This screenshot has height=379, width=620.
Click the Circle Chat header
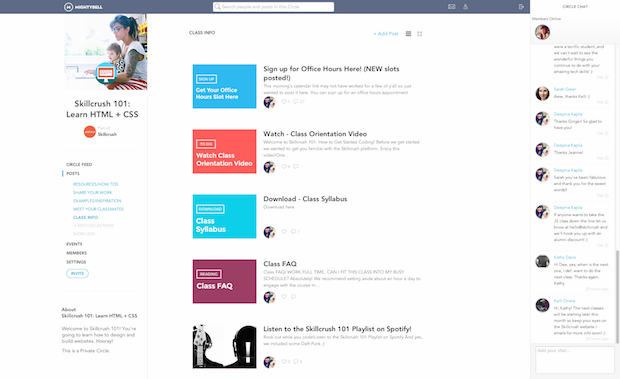575,7
